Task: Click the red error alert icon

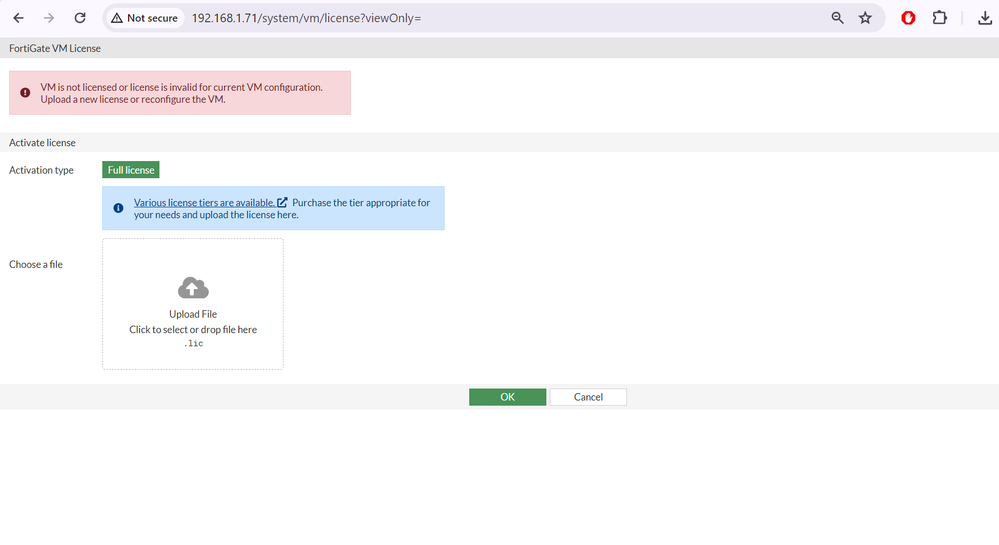Action: click(x=25, y=92)
